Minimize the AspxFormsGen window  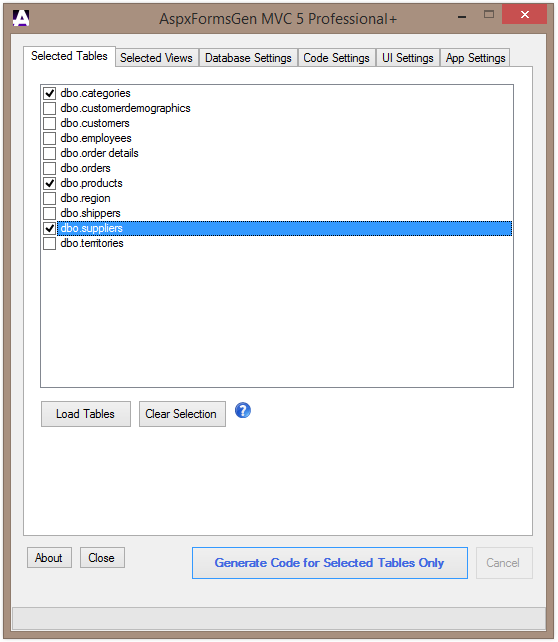[x=462, y=17]
